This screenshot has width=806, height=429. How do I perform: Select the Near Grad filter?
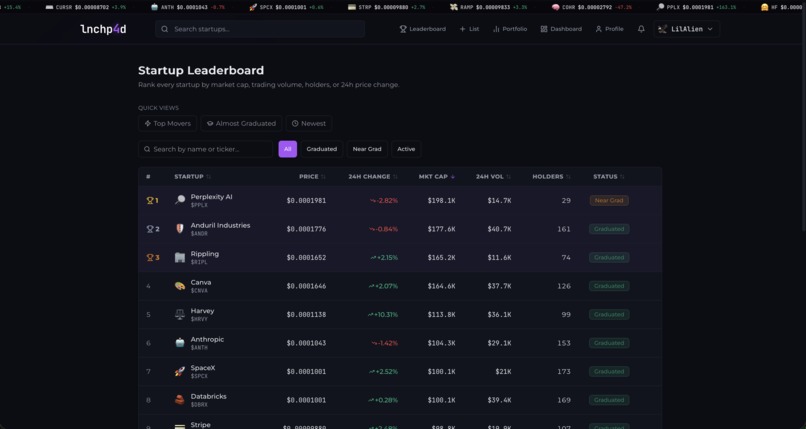(x=367, y=149)
